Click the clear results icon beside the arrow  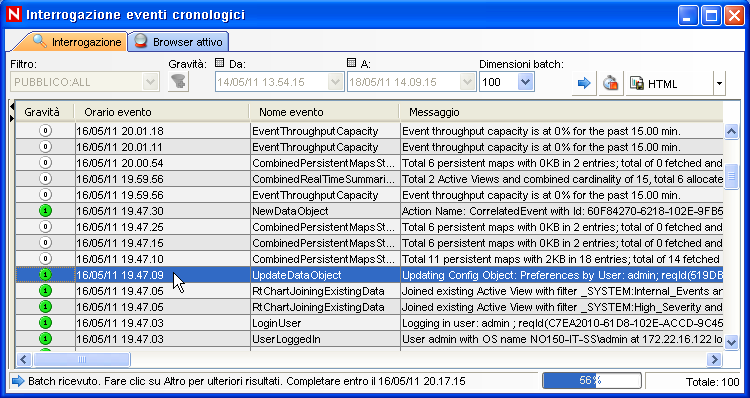(x=610, y=83)
